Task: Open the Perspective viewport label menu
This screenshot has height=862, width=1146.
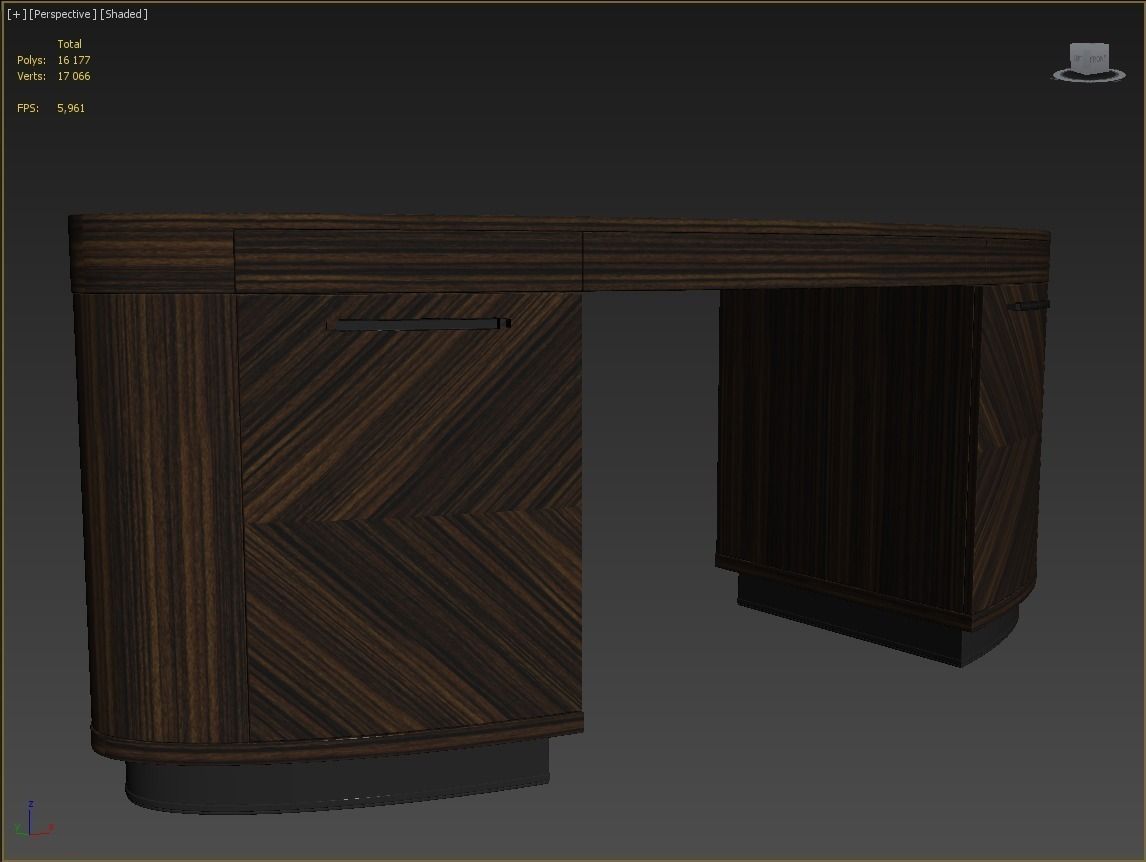Action: click(x=63, y=14)
